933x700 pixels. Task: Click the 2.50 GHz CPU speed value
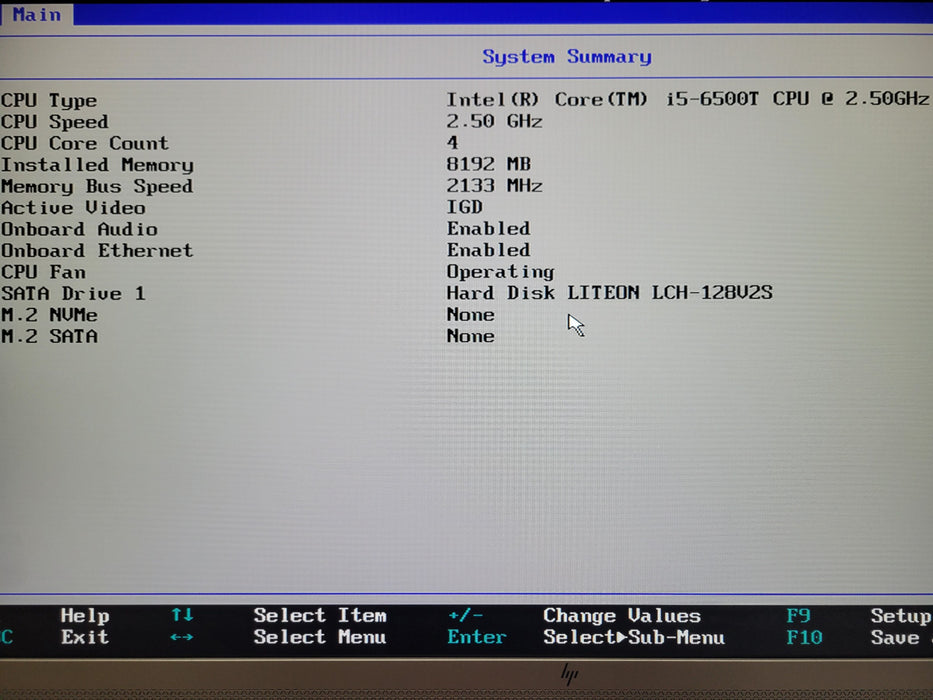point(494,121)
